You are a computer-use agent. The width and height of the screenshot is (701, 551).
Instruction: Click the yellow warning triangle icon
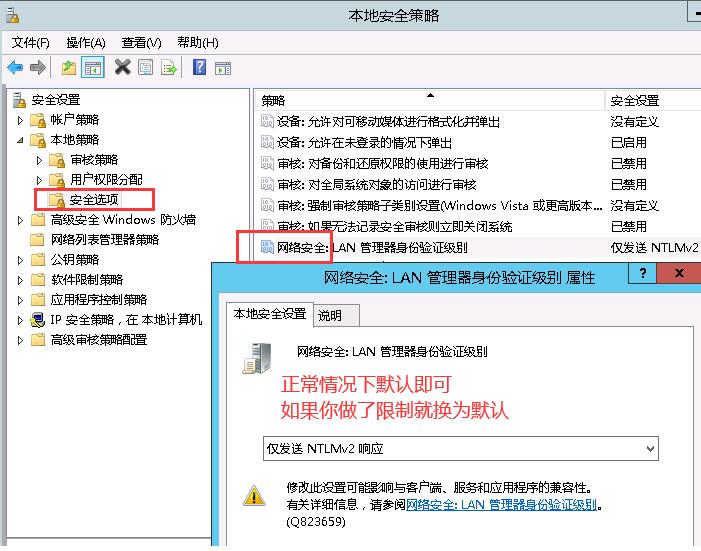254,496
